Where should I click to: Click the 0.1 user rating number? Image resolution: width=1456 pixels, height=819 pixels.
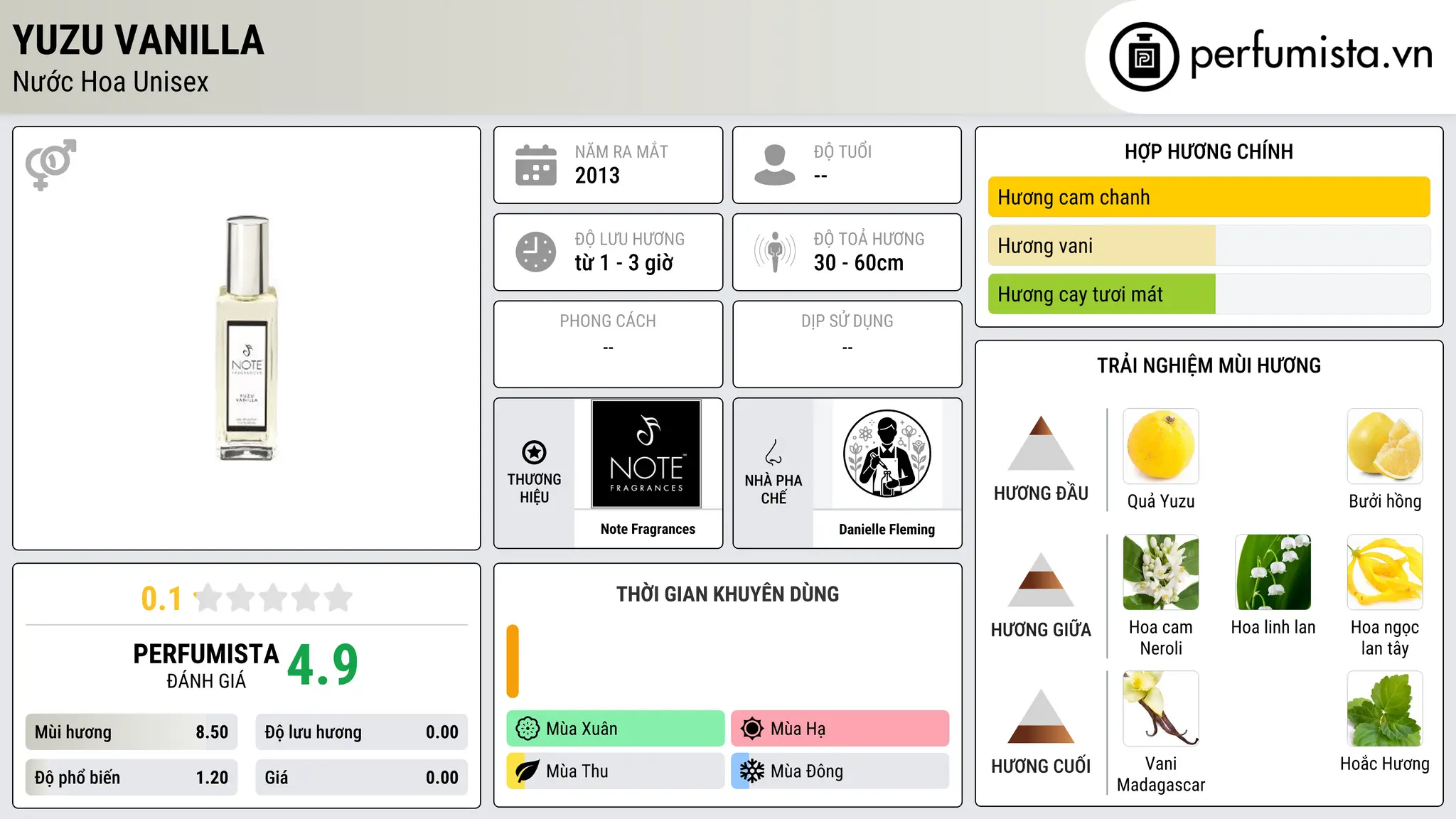click(161, 599)
